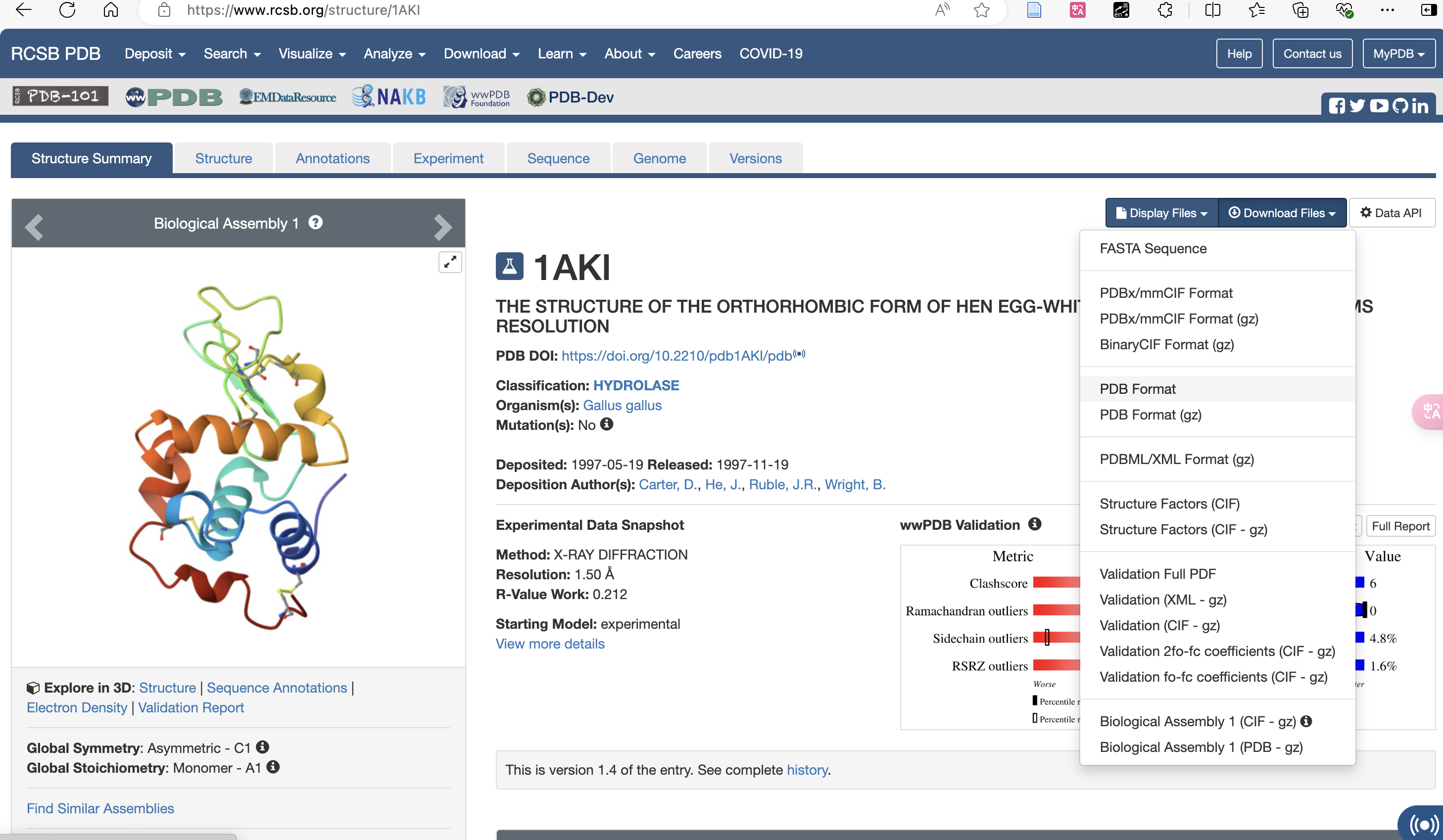Screen dimensions: 1443x840
Task: Open the Mutation(s) info icon
Action: click(x=606, y=424)
